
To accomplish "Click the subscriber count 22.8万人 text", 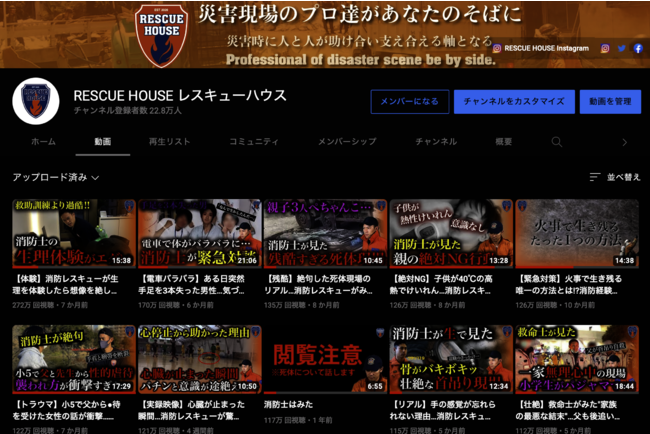I will coord(128,111).
